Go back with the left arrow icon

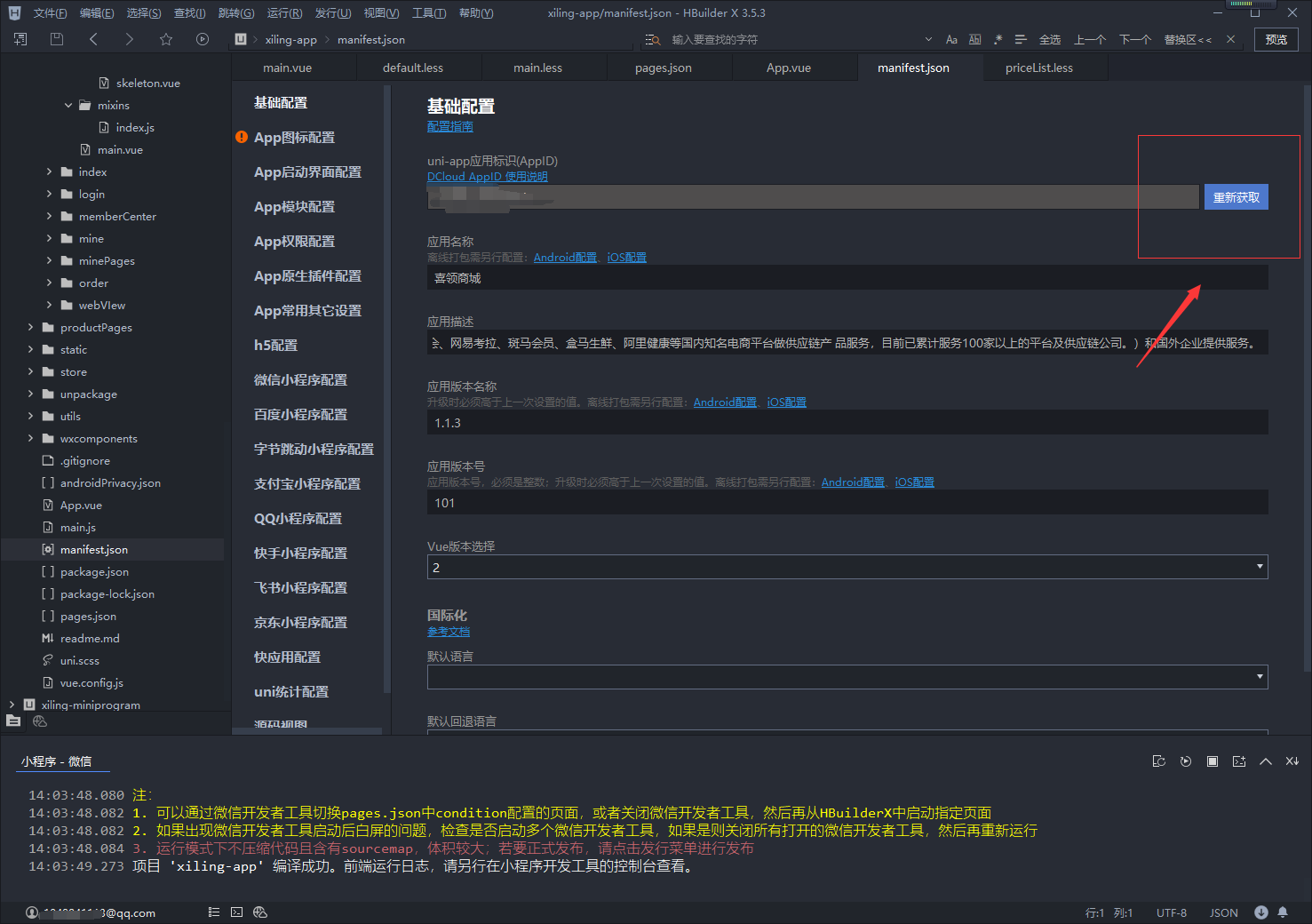pos(93,39)
